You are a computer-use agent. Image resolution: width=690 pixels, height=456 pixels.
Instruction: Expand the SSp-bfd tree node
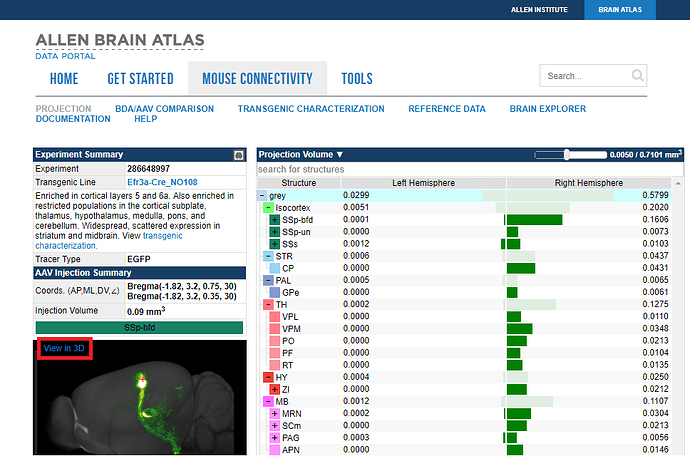275,220
